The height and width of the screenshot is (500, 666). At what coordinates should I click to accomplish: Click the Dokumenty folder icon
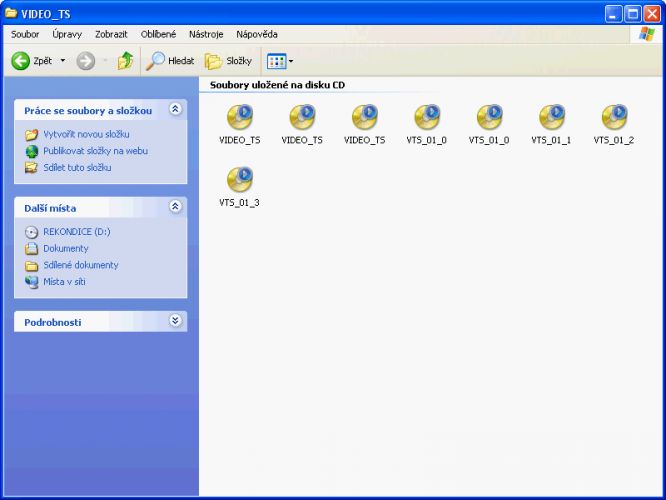31,249
